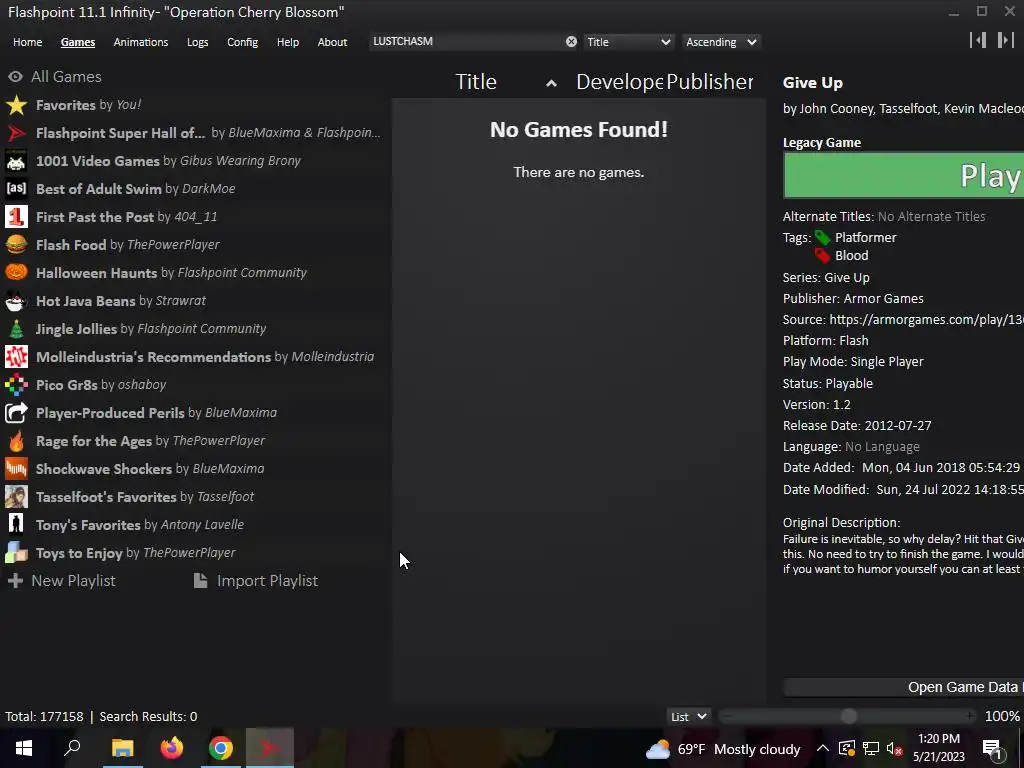The image size is (1024, 768).
Task: Open the armorgames.com source link
Action: click(x=926, y=320)
